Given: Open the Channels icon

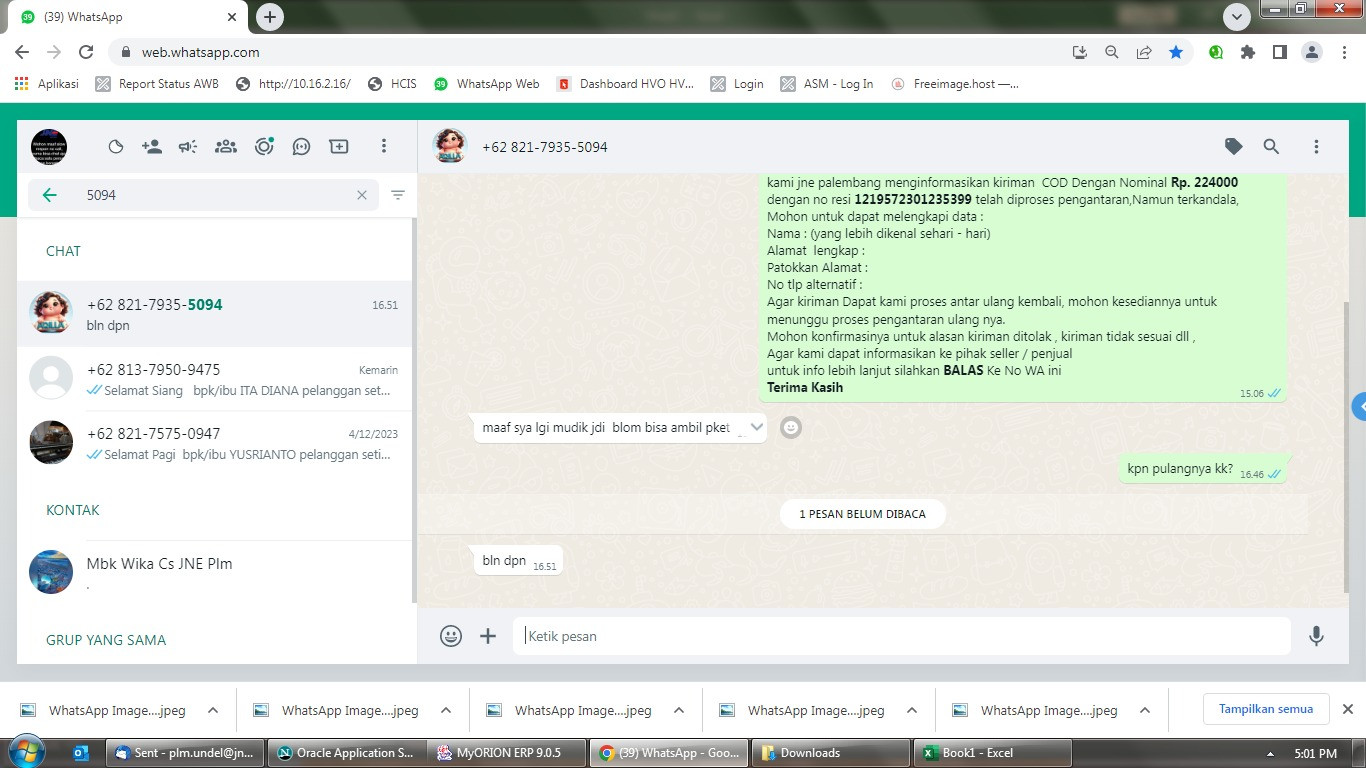Looking at the screenshot, I should [301, 147].
